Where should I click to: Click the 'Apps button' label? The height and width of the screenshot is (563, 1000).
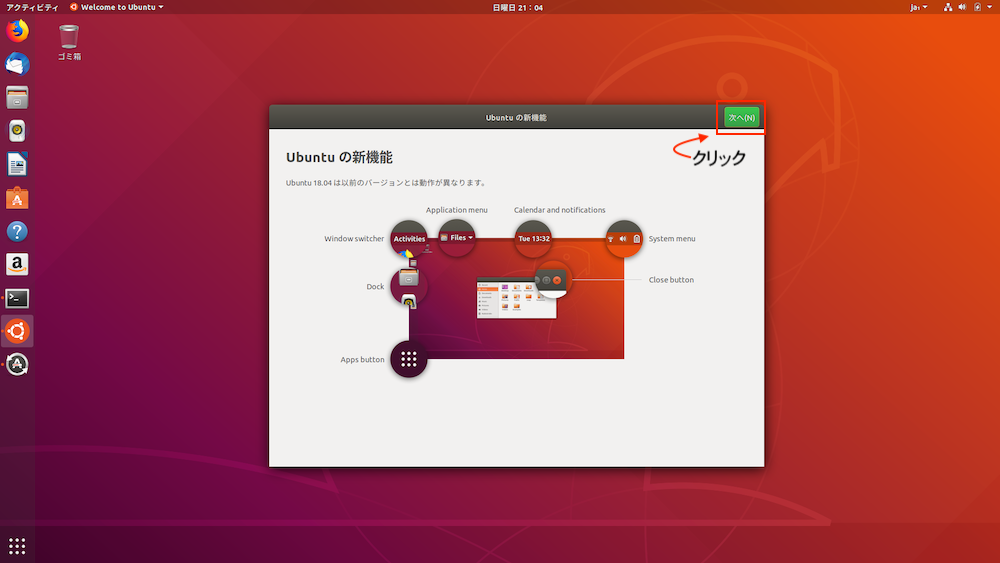(362, 360)
